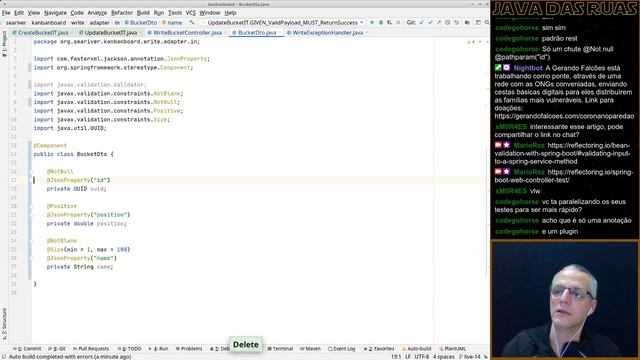The width and height of the screenshot is (640, 360).
Task: Open the Problems tool window
Action: click(189, 349)
